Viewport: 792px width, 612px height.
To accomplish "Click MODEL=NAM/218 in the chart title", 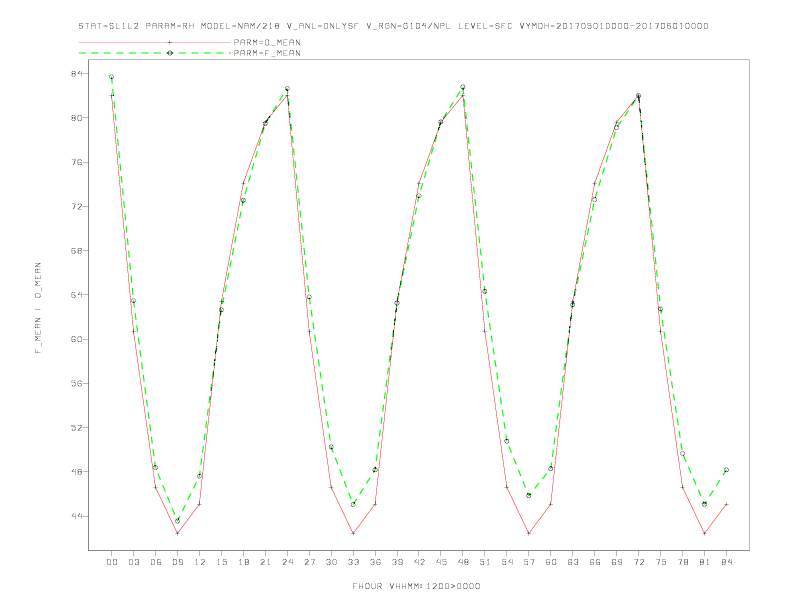I will coord(240,26).
